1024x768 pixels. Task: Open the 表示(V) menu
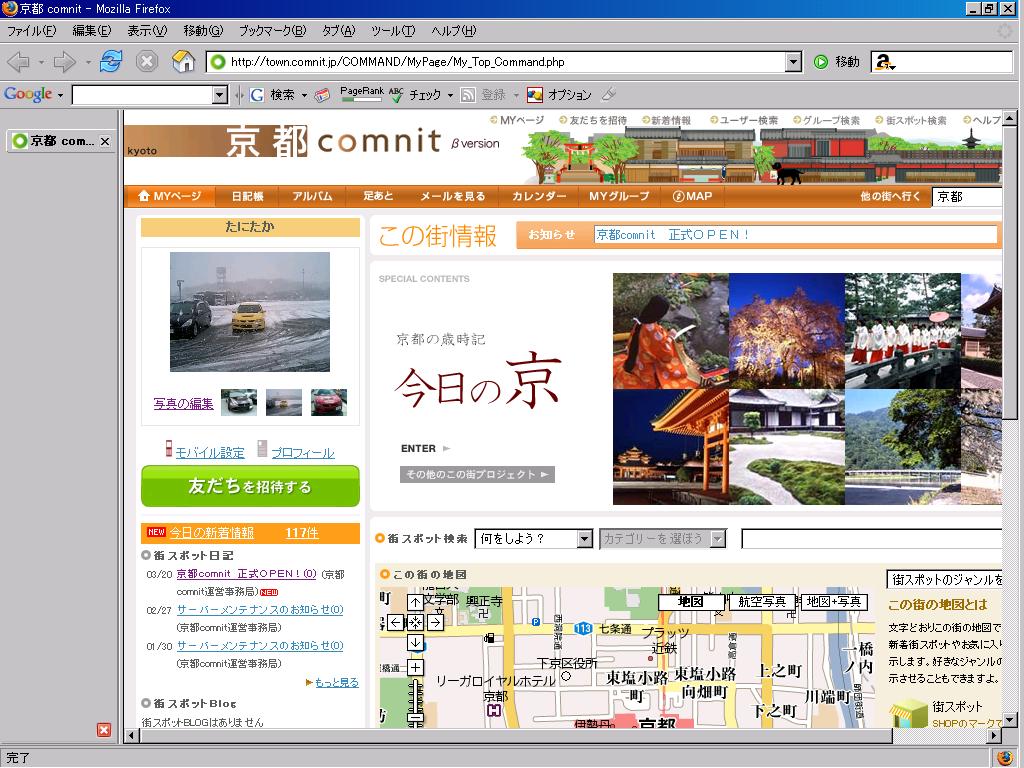tap(147, 31)
